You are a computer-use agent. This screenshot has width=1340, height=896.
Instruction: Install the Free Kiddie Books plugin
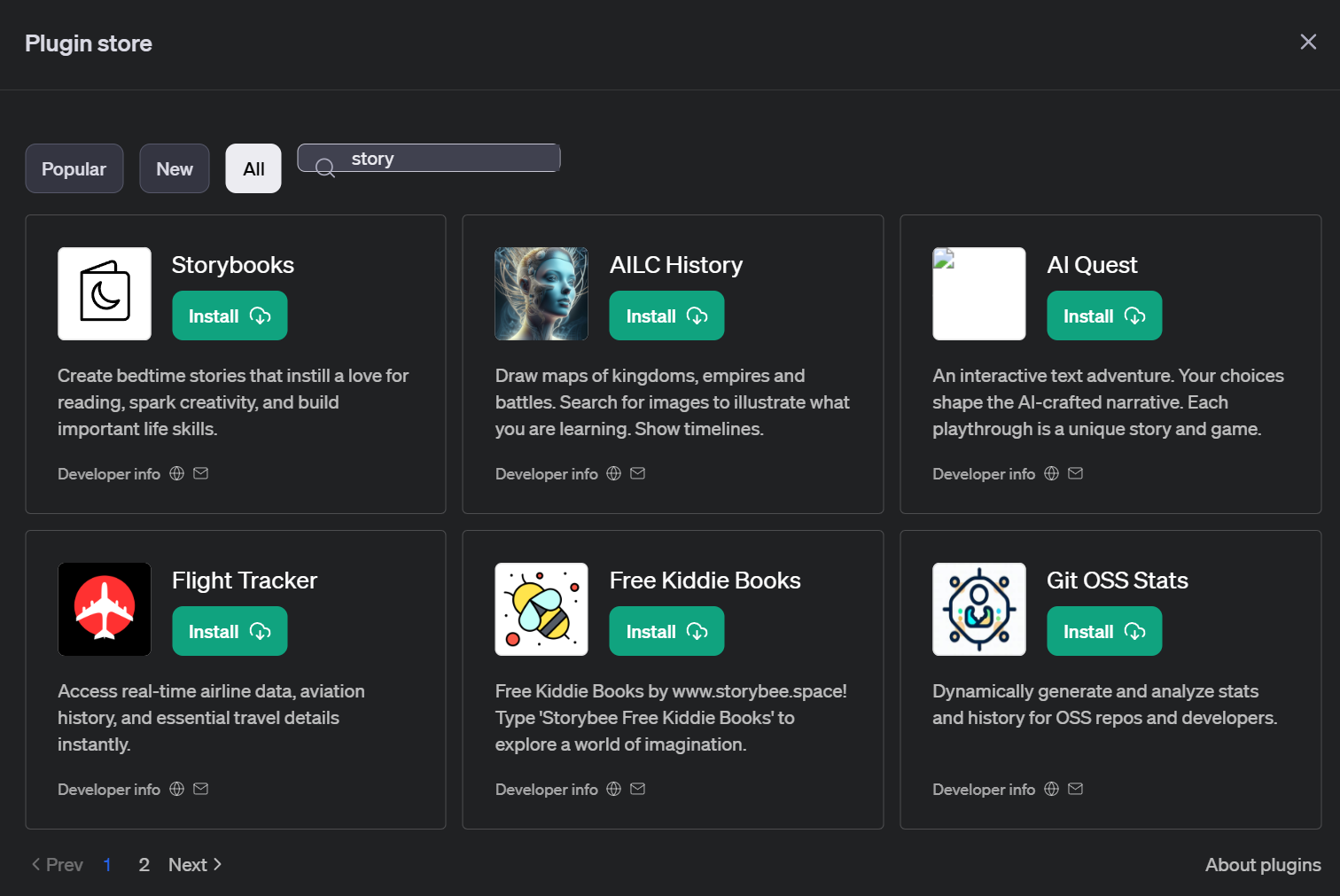(x=666, y=631)
